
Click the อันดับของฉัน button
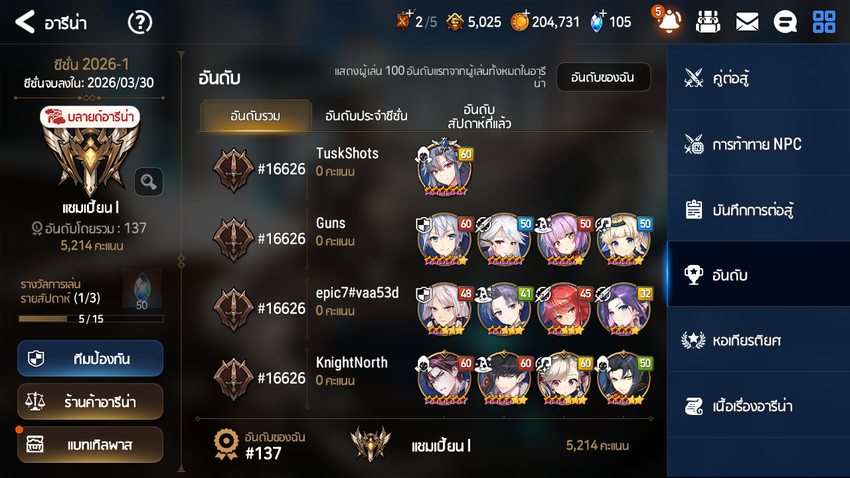tap(603, 77)
